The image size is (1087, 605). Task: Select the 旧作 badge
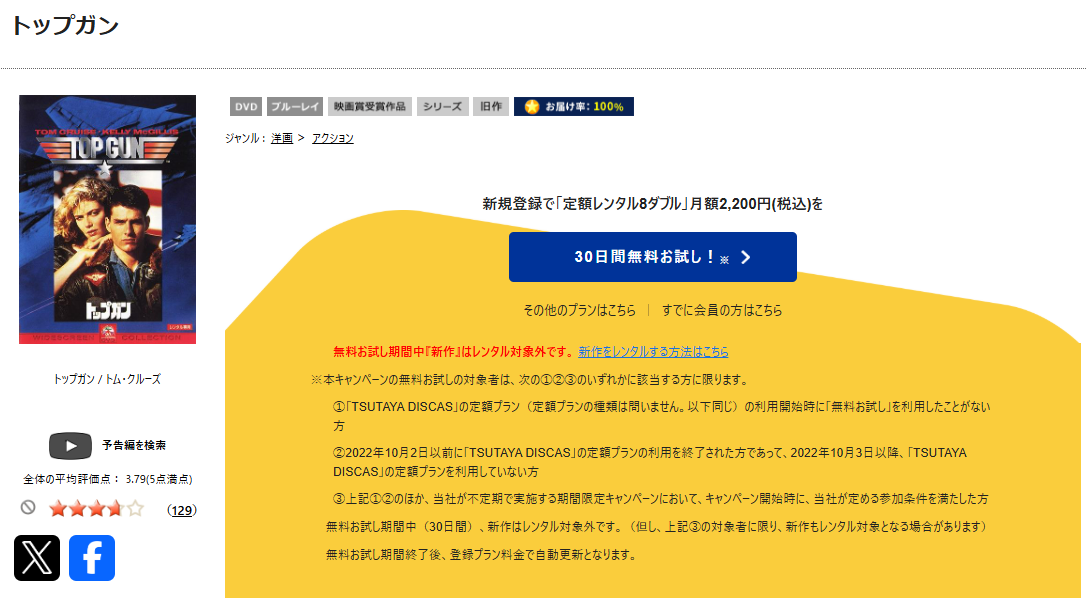[490, 106]
